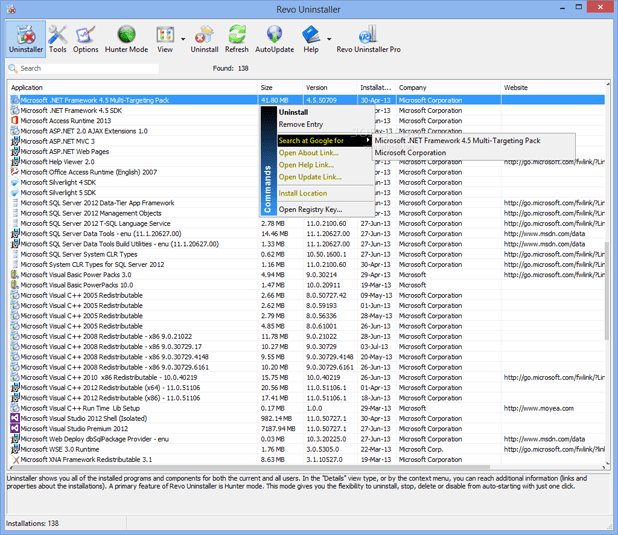Open the Uninstaller section in the toolbar

26,39
